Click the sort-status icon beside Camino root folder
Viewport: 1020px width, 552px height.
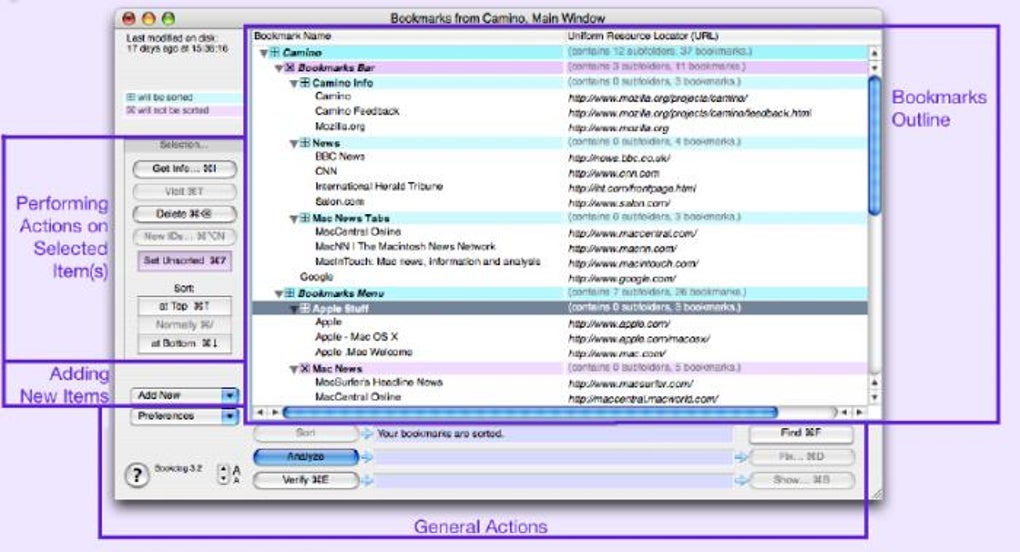275,53
